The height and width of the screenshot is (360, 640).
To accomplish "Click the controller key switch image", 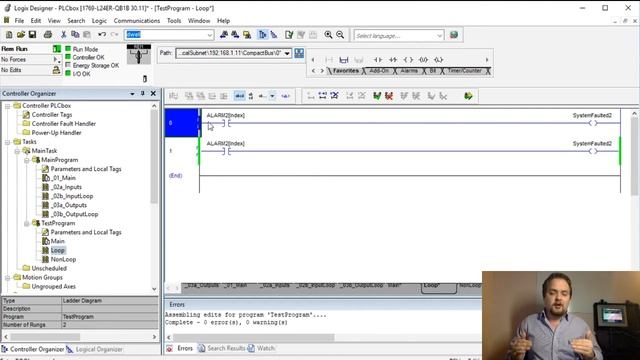I will point(139,55).
